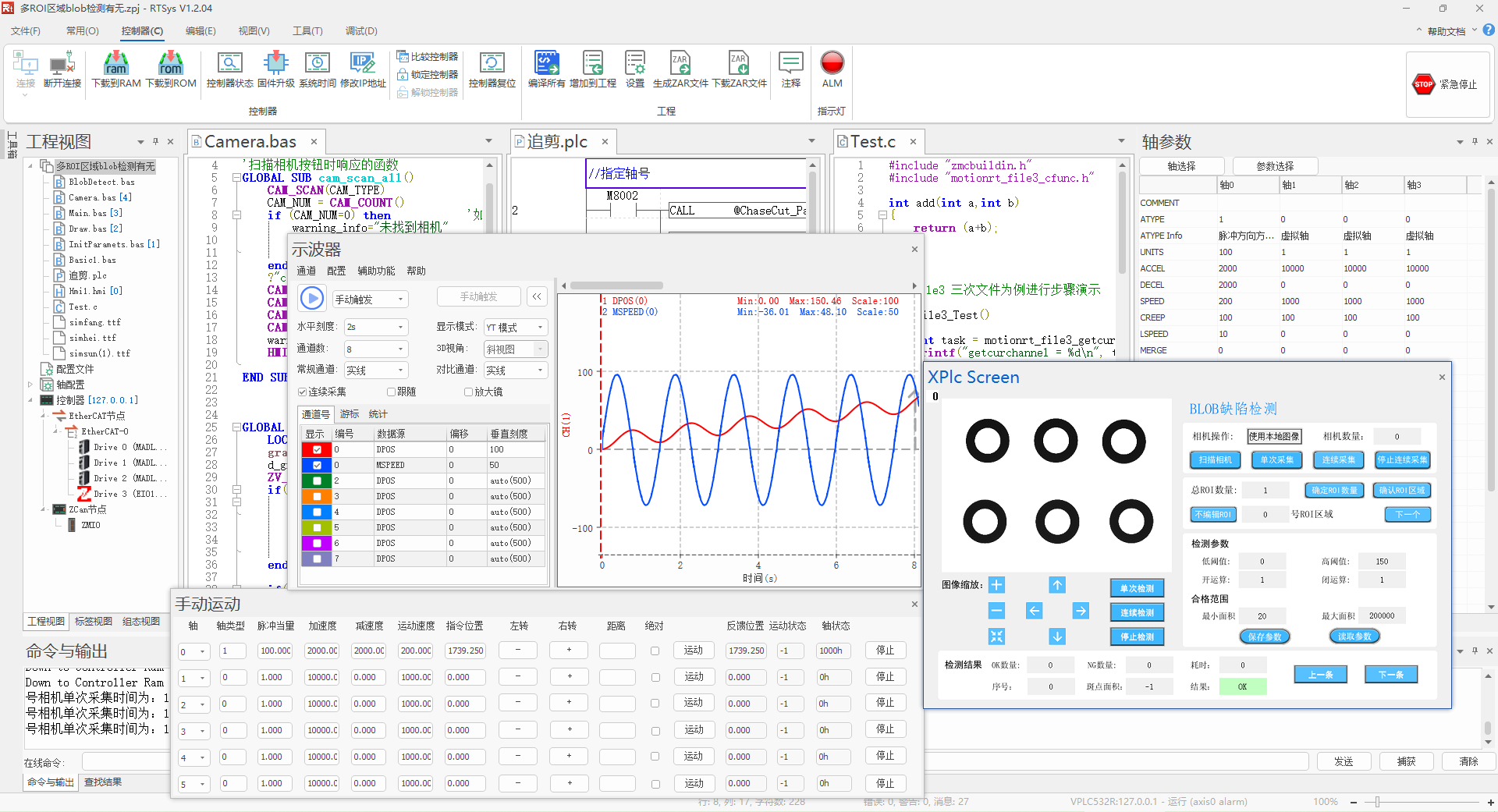This screenshot has height=812, width=1498.
Task: Click the zoom-in plus icon in XPlc Screen
Action: click(x=996, y=585)
